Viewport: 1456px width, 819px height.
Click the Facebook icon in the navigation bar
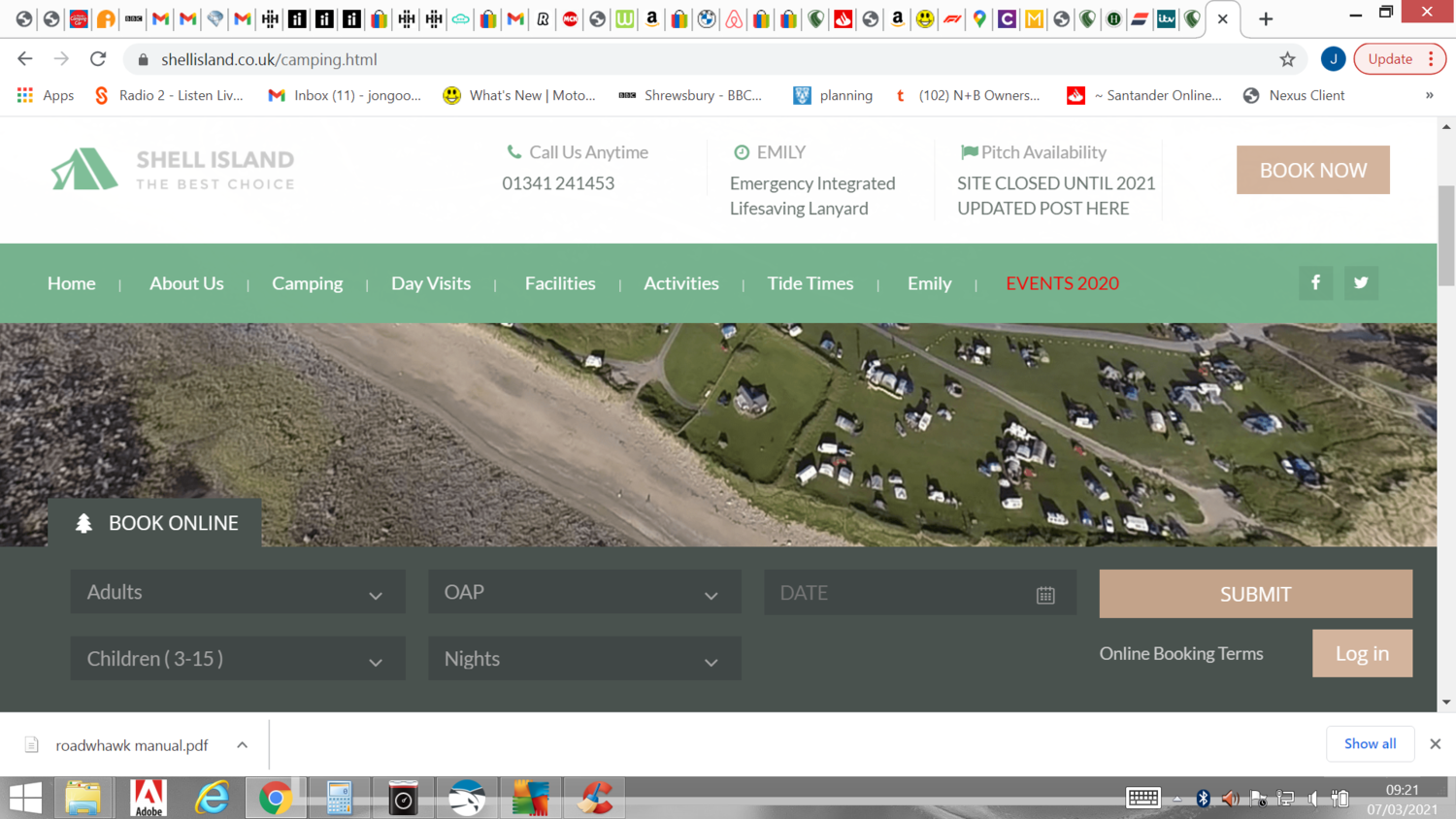tap(1315, 282)
